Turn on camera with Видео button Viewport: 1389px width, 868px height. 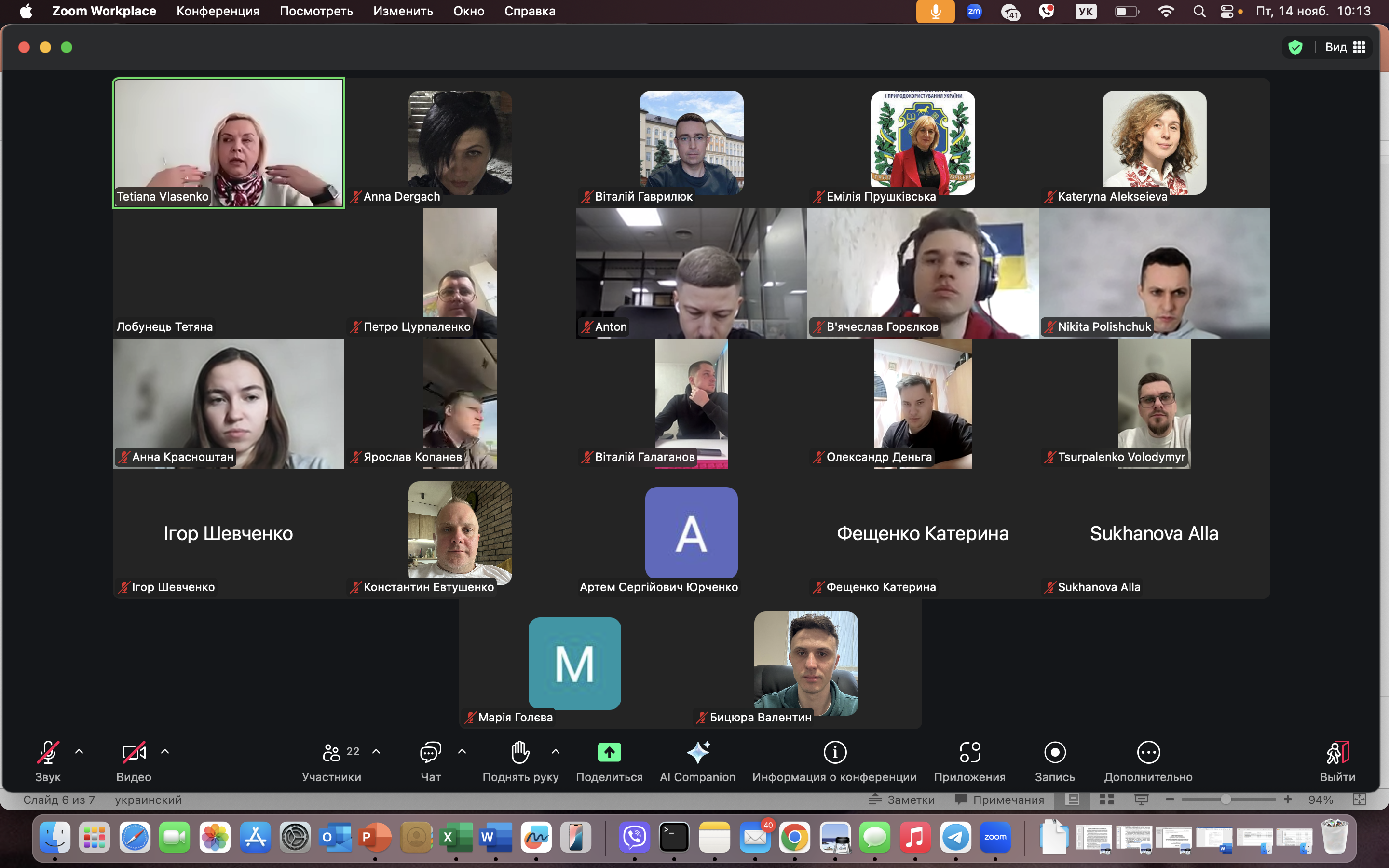(134, 752)
